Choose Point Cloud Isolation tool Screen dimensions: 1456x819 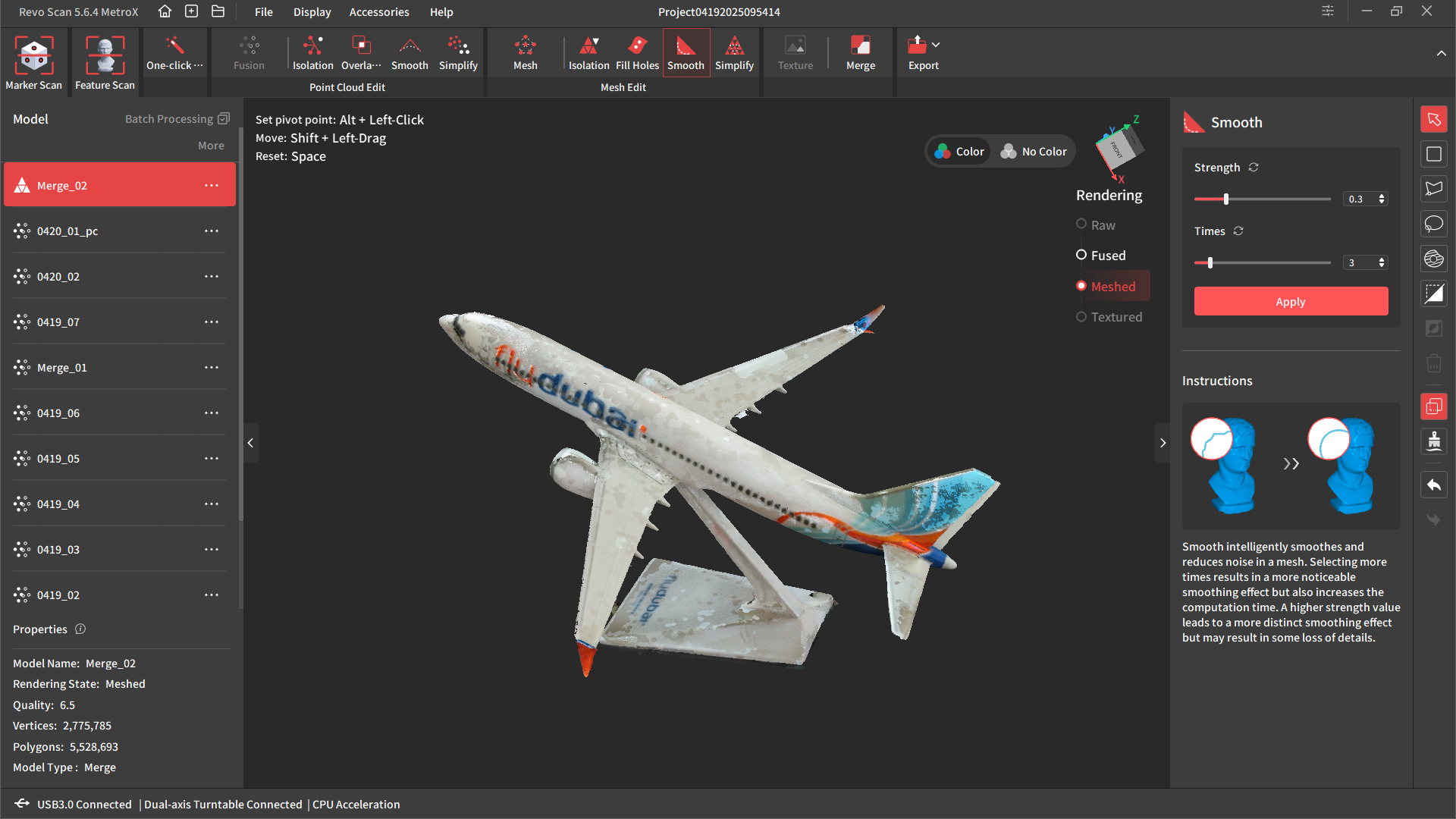313,52
